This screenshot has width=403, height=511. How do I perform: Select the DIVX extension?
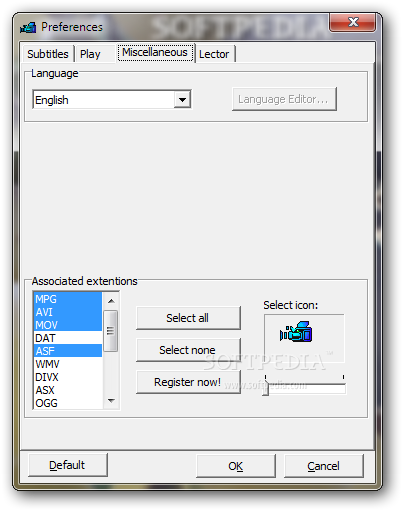(x=68, y=377)
